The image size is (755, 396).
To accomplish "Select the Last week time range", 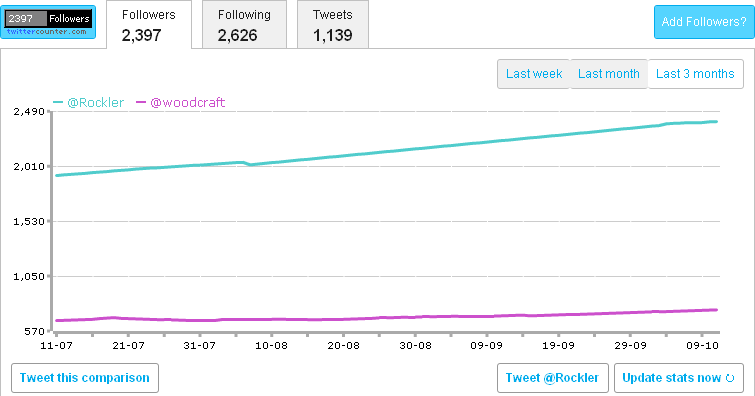I will pos(534,74).
